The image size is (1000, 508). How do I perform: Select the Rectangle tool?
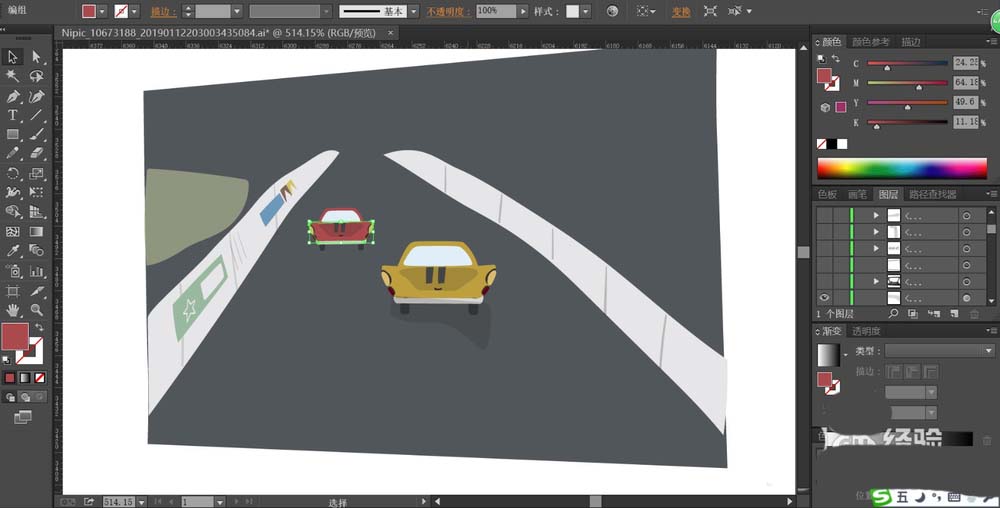[x=11, y=134]
